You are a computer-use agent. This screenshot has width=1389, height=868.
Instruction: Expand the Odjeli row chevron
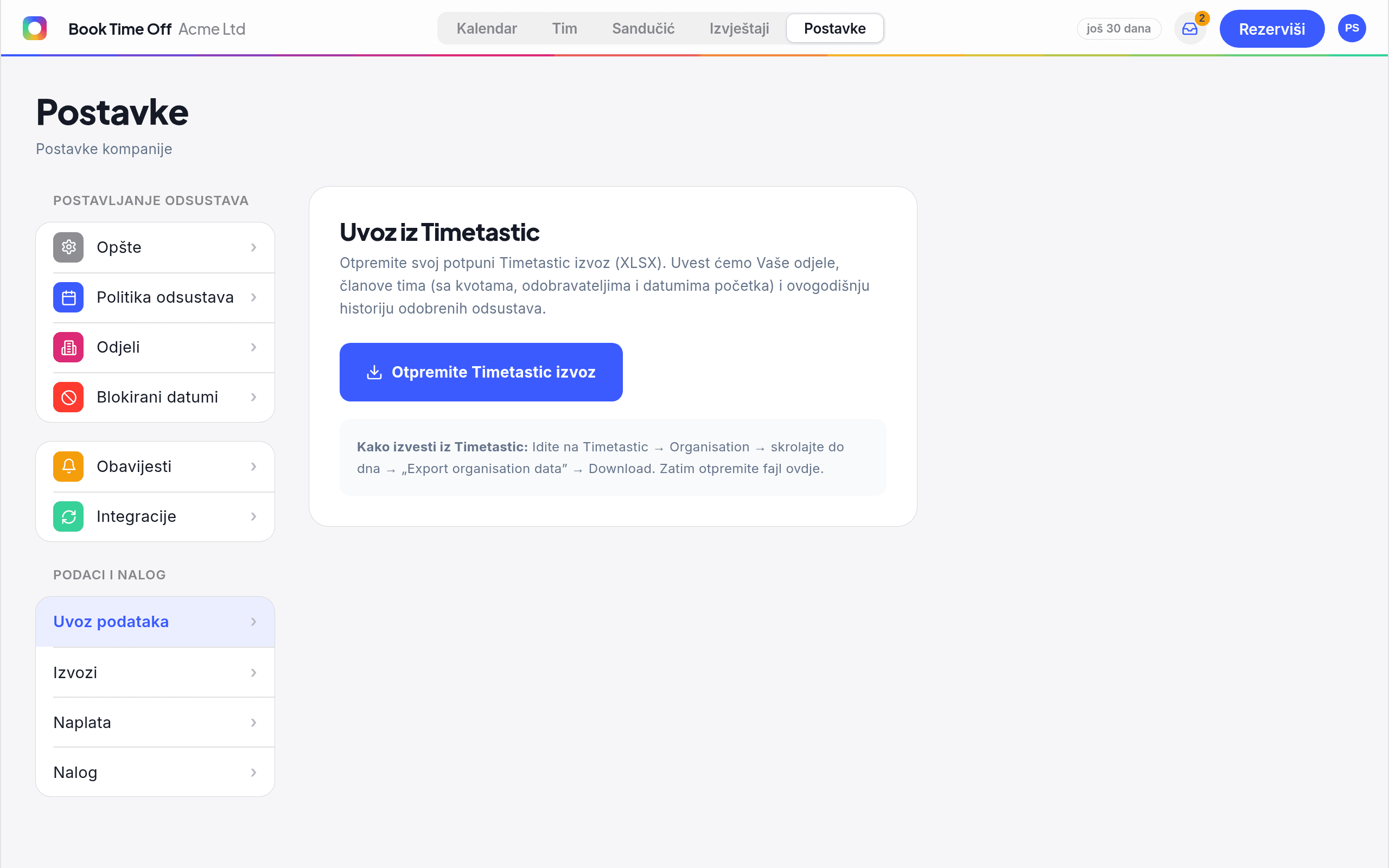(x=254, y=347)
